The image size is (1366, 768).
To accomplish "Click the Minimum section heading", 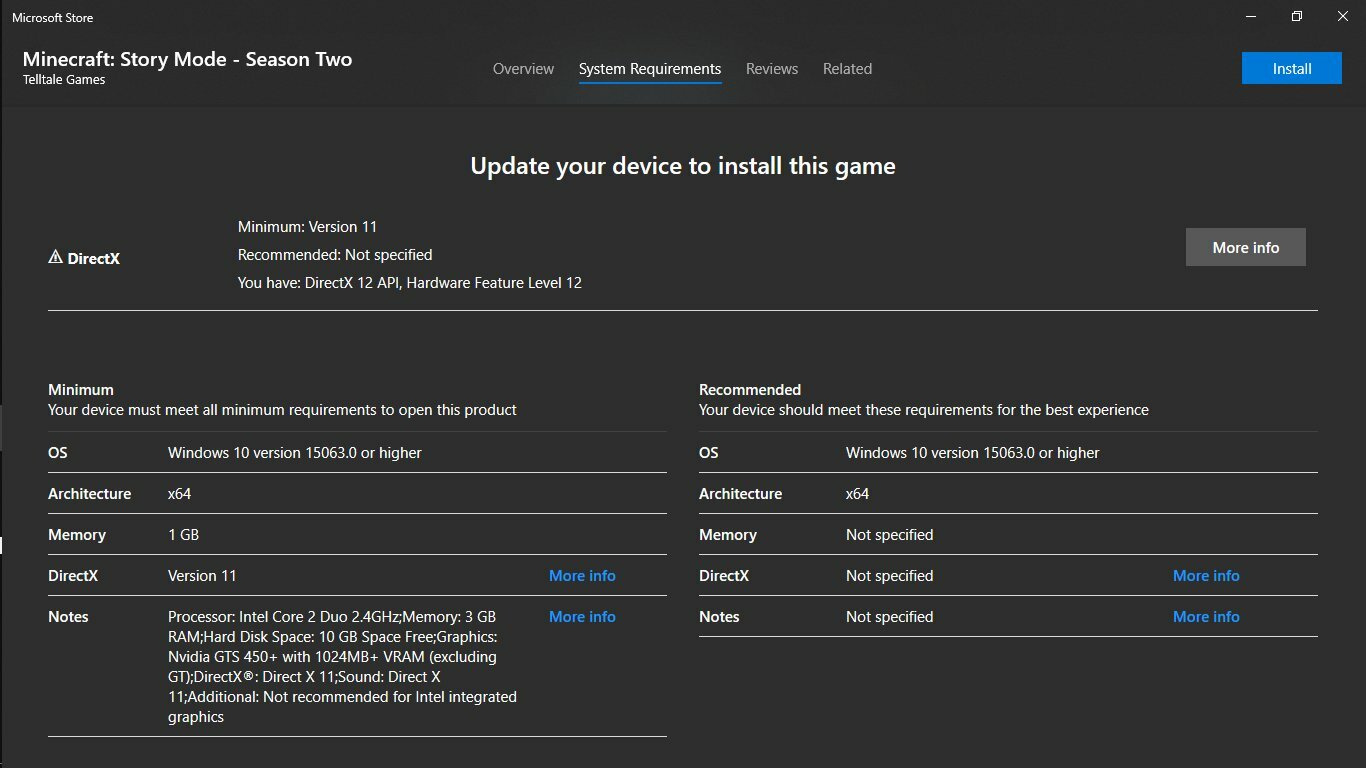I will pos(81,390).
